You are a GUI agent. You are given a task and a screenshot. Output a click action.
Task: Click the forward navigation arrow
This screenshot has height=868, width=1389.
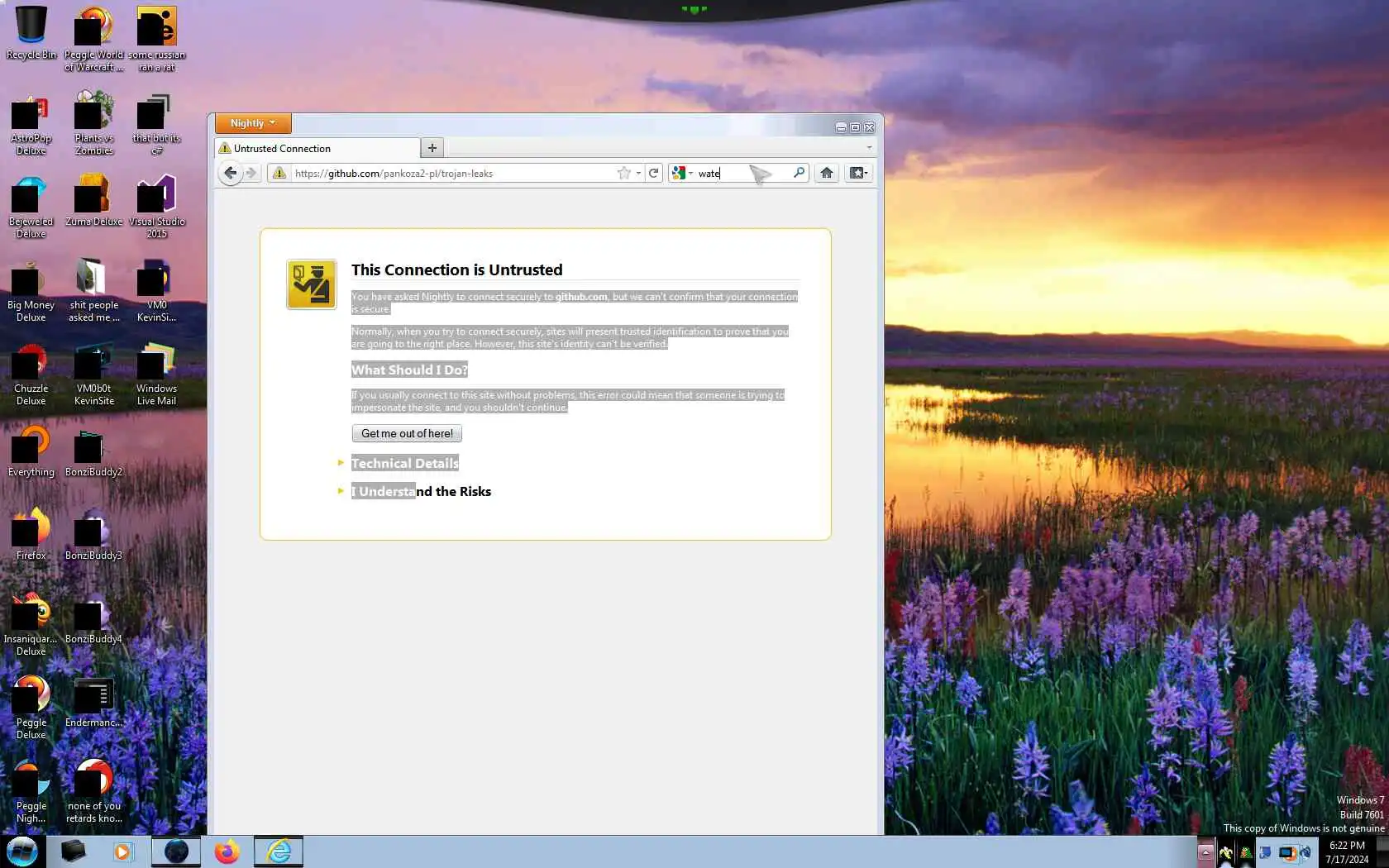[251, 173]
